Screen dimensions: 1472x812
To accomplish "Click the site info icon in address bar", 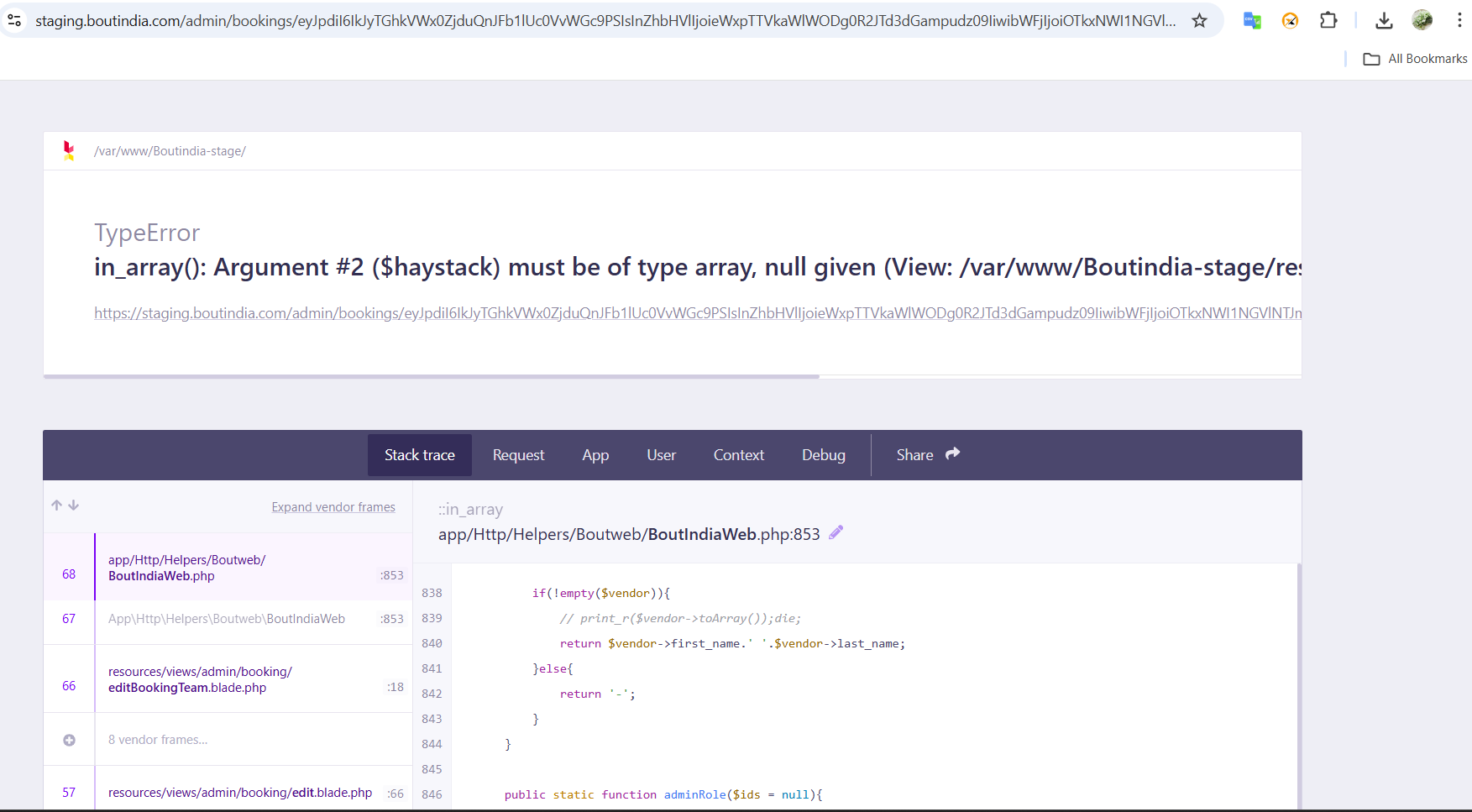I will tap(14, 20).
